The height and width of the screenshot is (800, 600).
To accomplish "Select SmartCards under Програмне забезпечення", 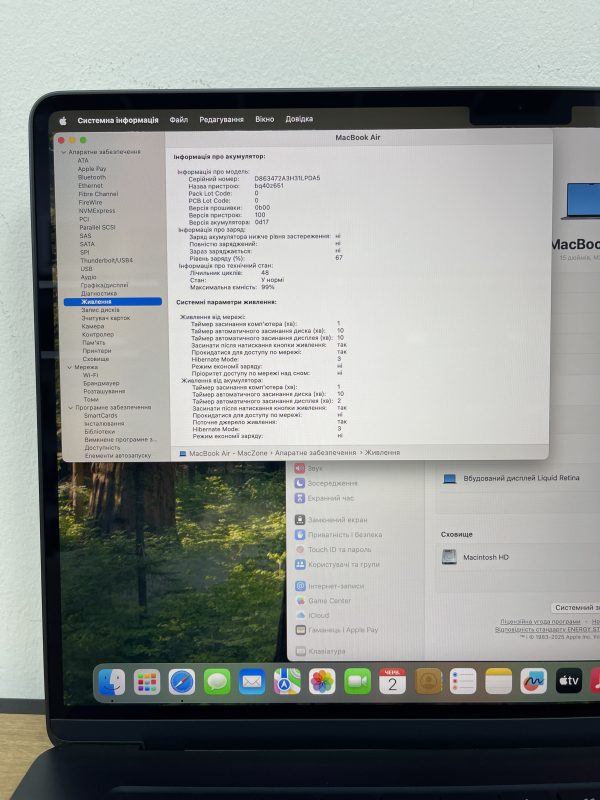I will 101,416.
